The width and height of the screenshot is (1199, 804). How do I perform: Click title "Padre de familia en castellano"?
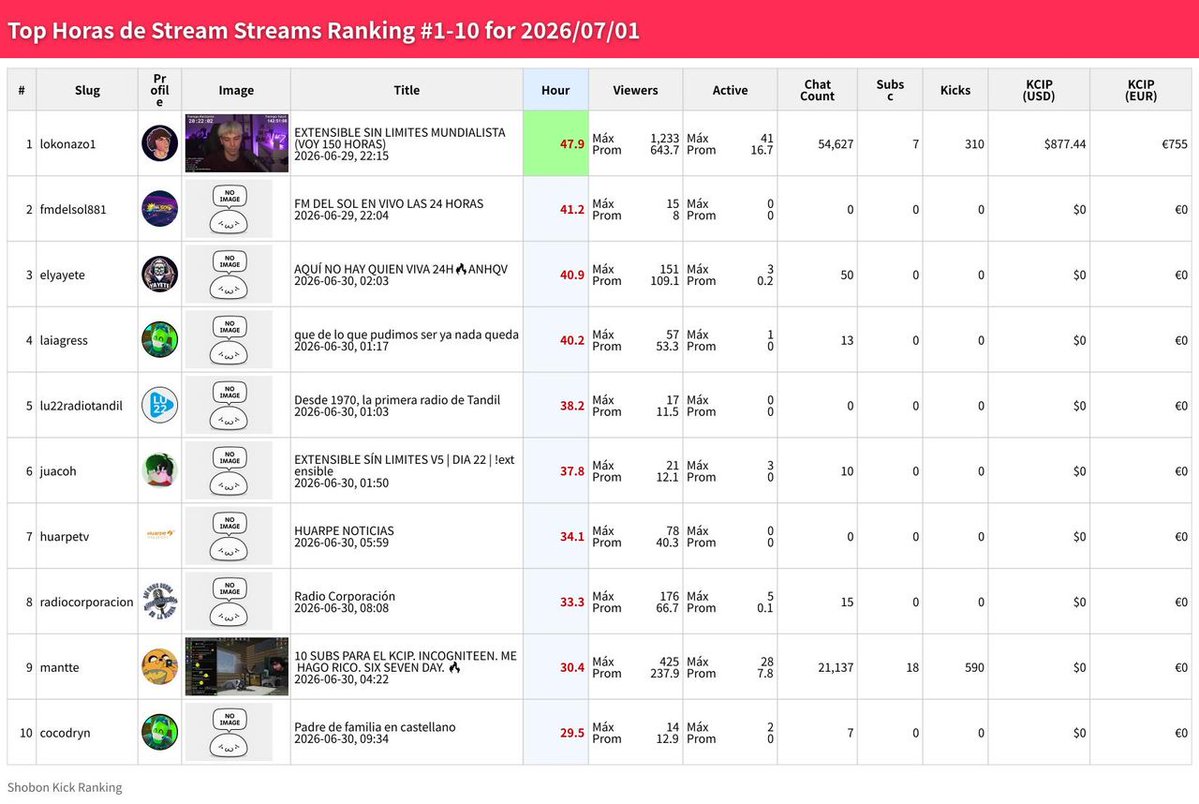point(375,727)
